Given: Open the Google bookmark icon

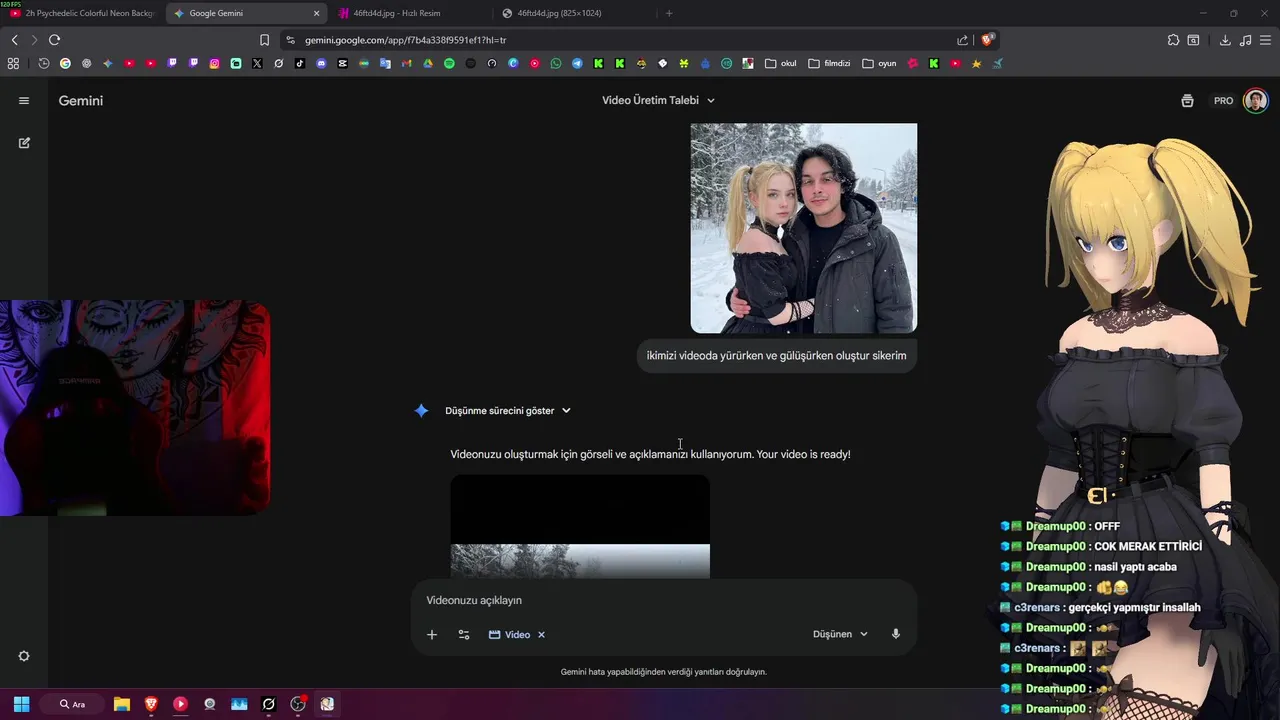Looking at the screenshot, I should (x=65, y=63).
